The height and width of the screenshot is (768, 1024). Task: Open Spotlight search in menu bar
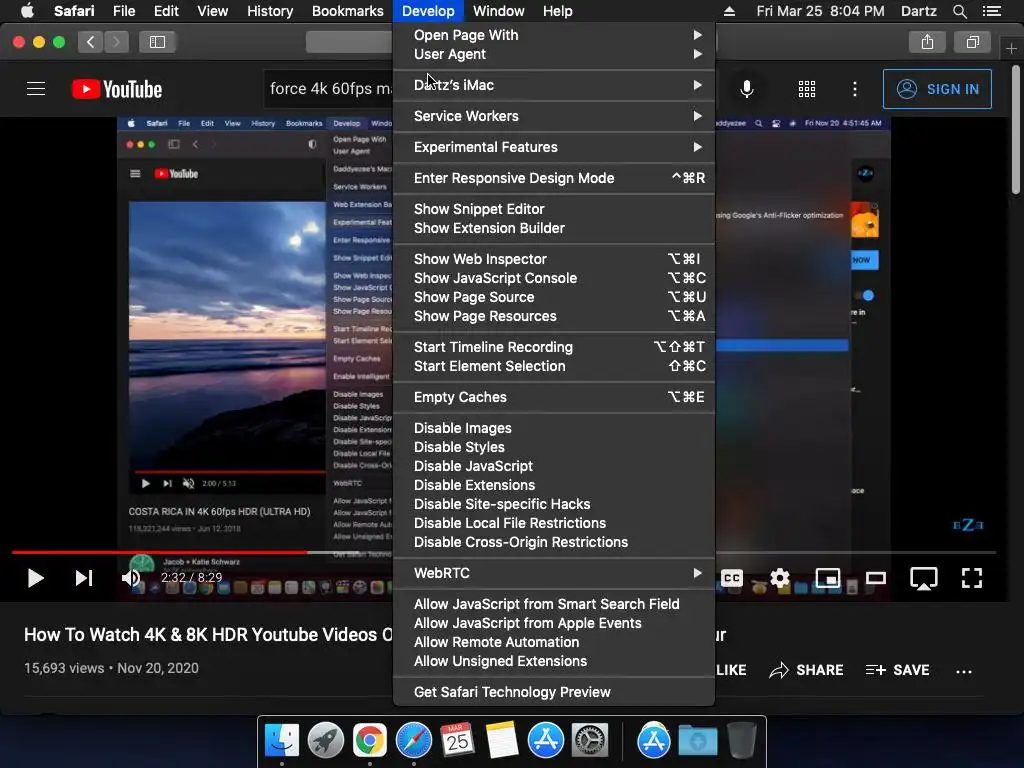pos(959,11)
